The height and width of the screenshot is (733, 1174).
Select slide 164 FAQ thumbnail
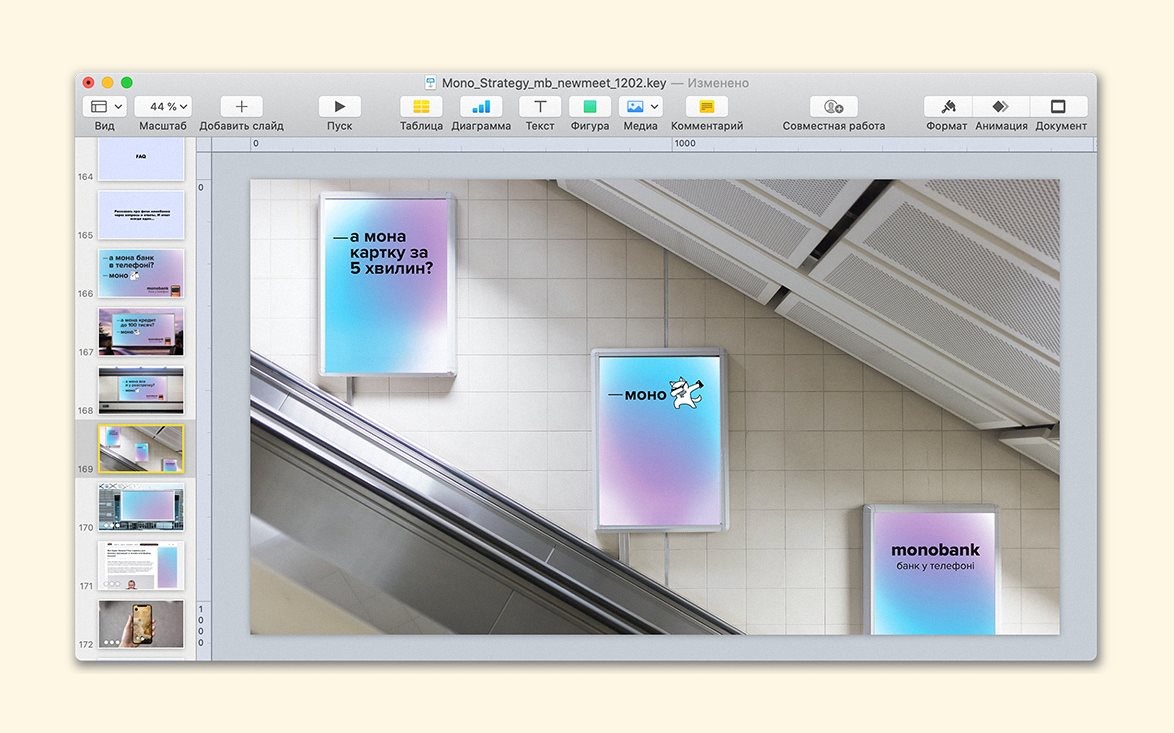point(141,159)
